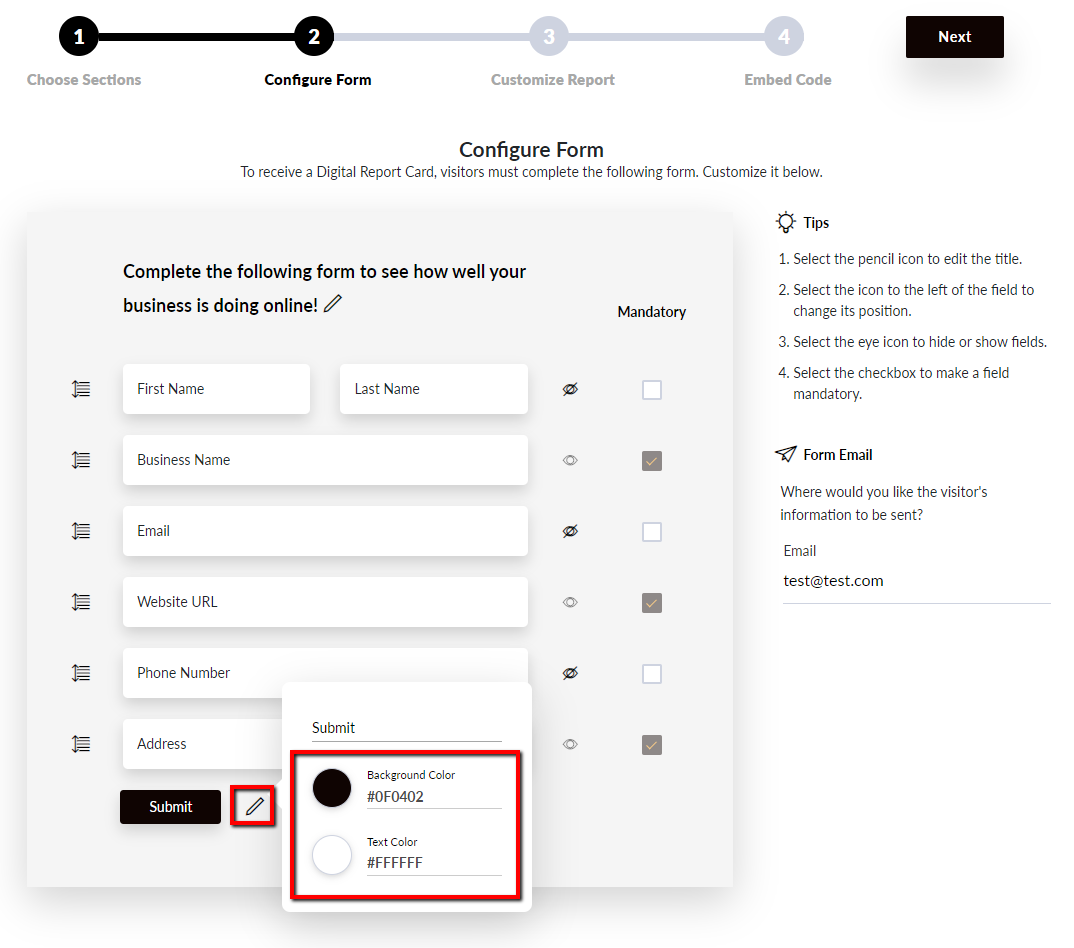Click the 'Configure Form' page heading

(x=532, y=149)
